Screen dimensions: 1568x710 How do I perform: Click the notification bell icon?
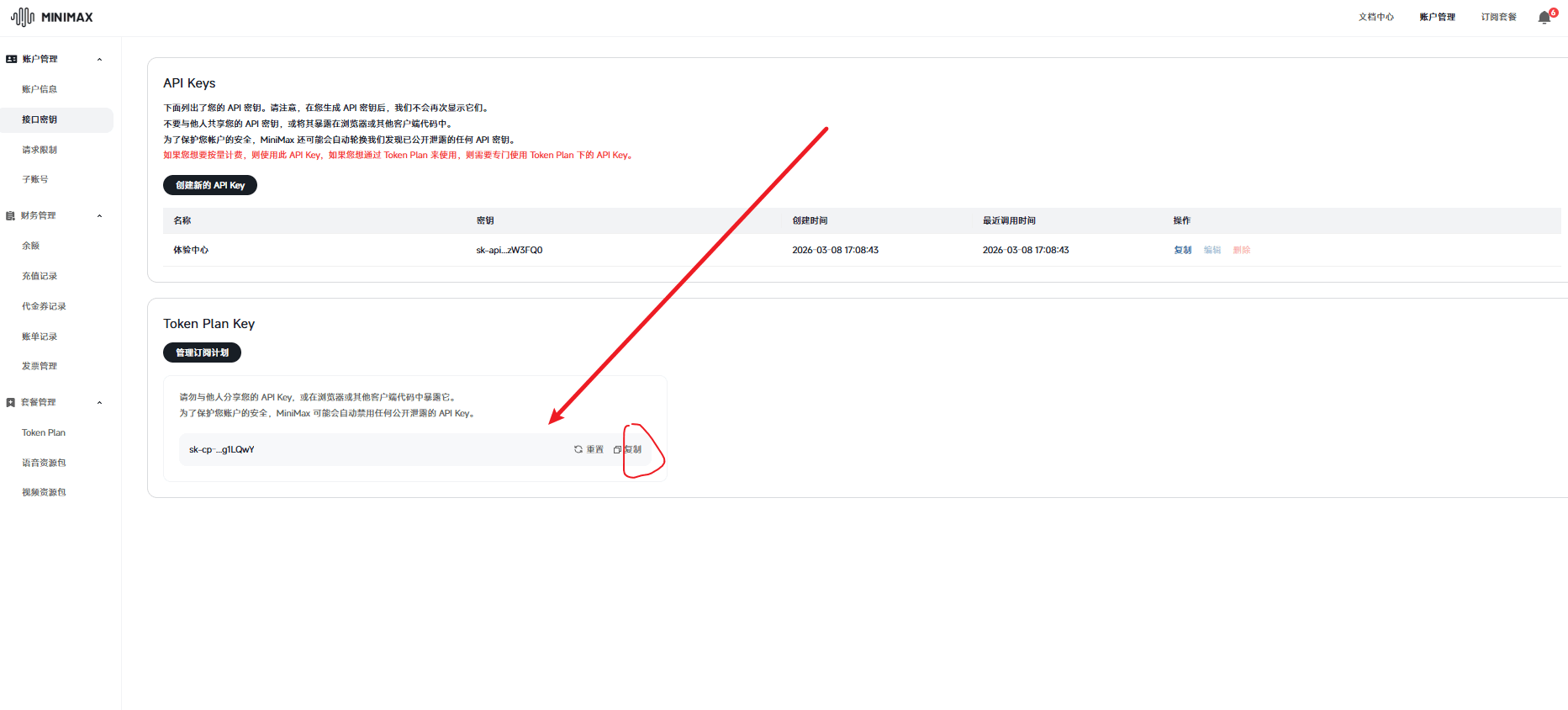[1544, 18]
